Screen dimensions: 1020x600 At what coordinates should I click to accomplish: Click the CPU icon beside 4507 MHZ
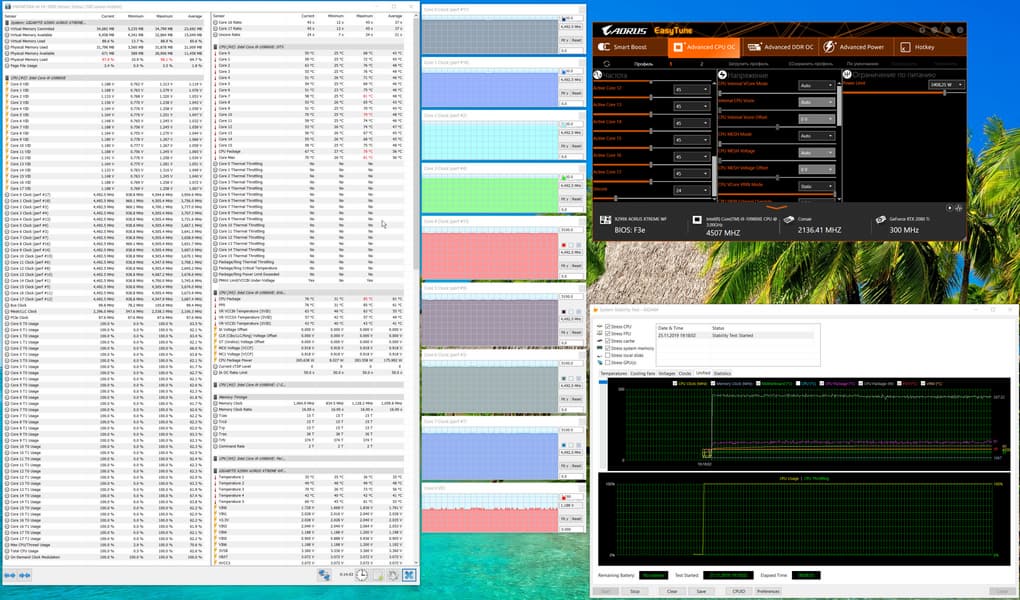point(697,220)
